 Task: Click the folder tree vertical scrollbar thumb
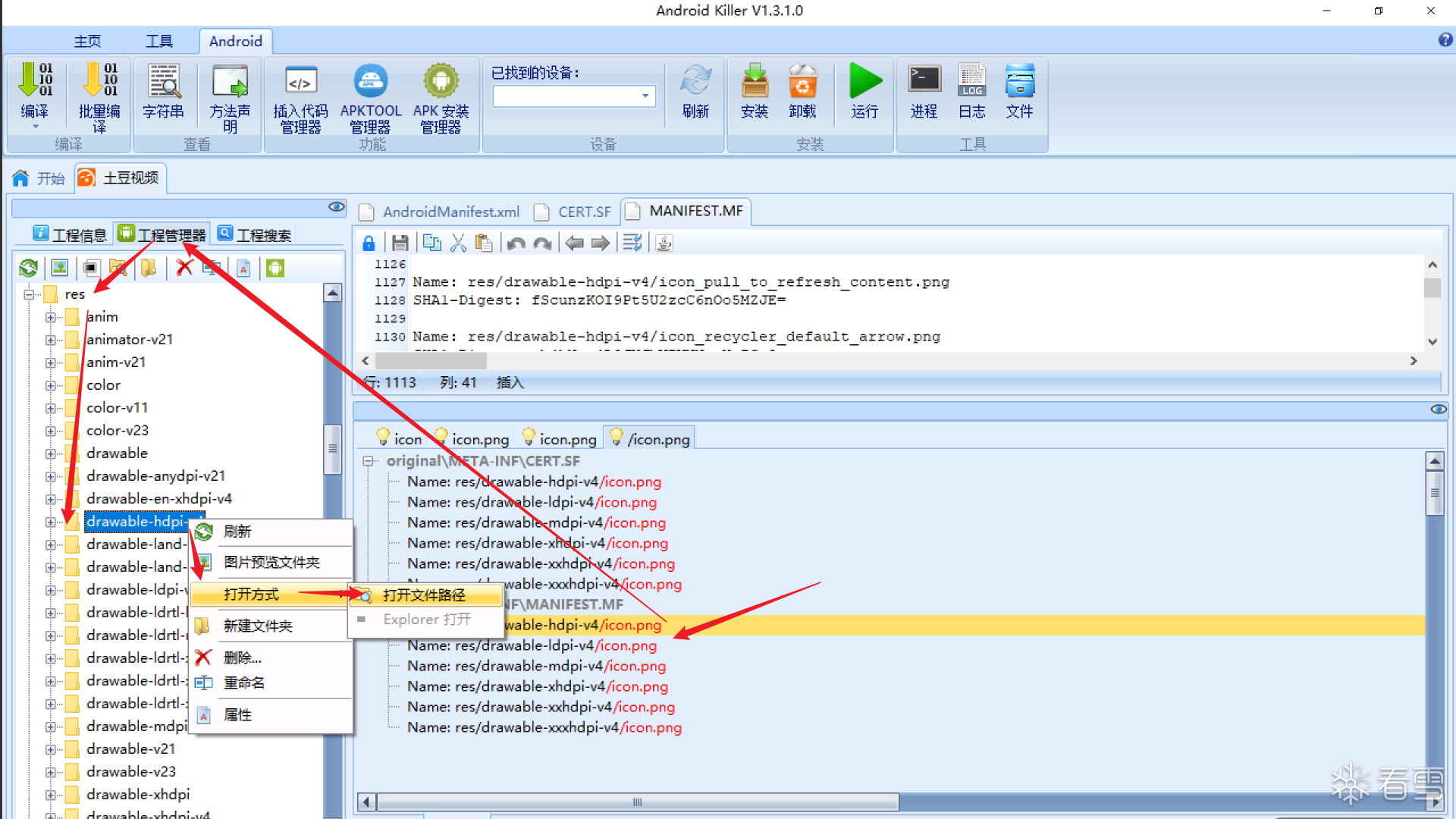point(332,449)
